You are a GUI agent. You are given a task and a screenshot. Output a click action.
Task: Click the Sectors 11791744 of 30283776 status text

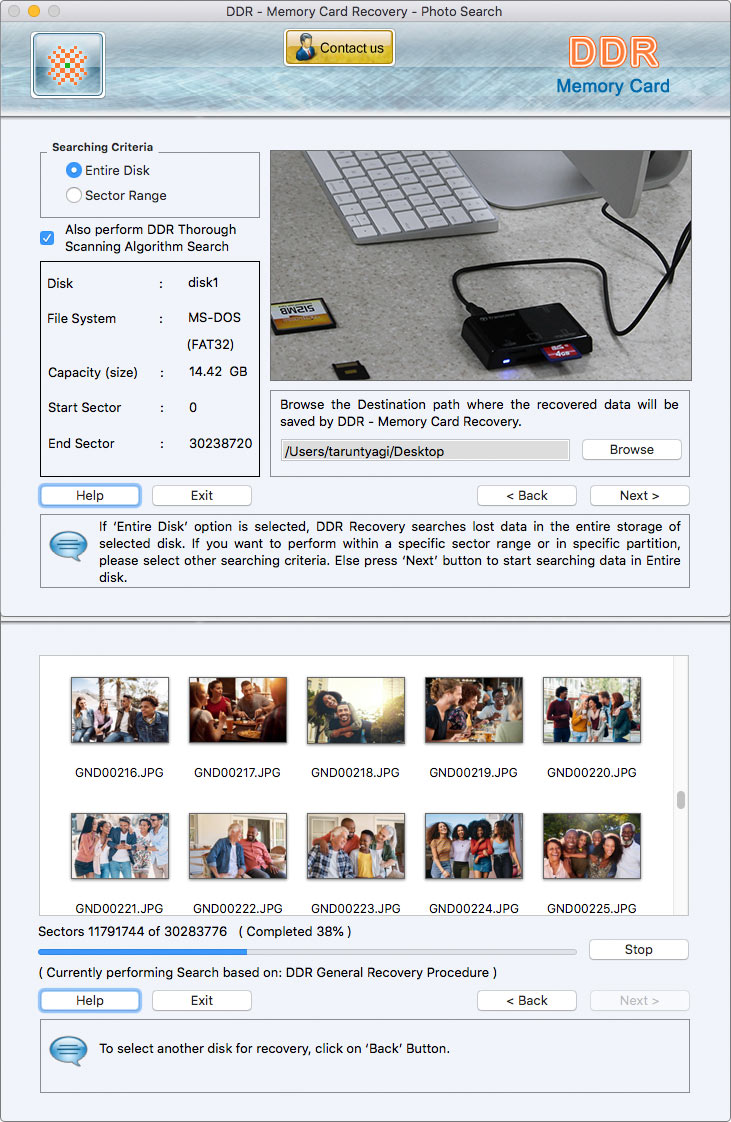(132, 932)
